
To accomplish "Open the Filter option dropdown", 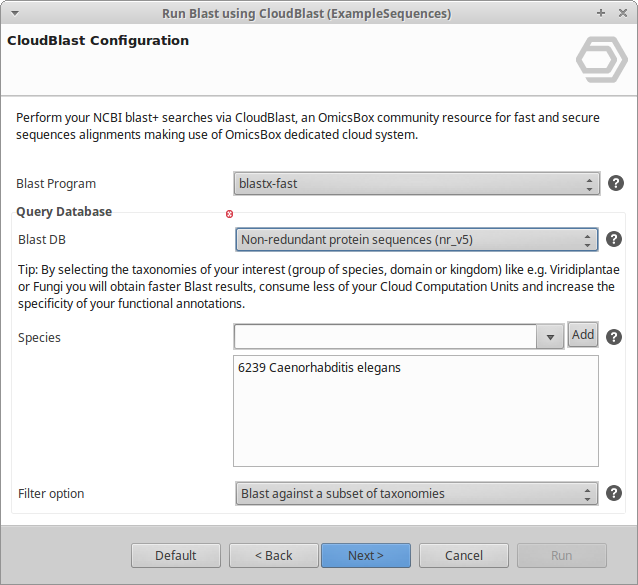I will (x=415, y=494).
